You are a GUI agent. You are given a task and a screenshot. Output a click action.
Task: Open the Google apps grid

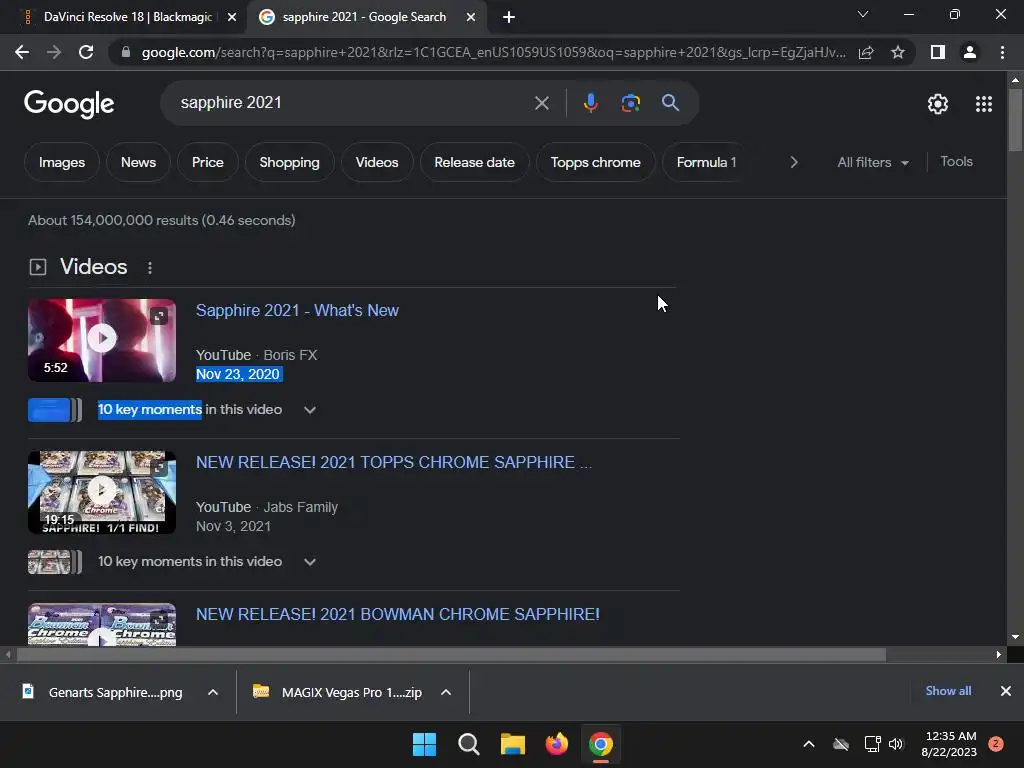(984, 104)
